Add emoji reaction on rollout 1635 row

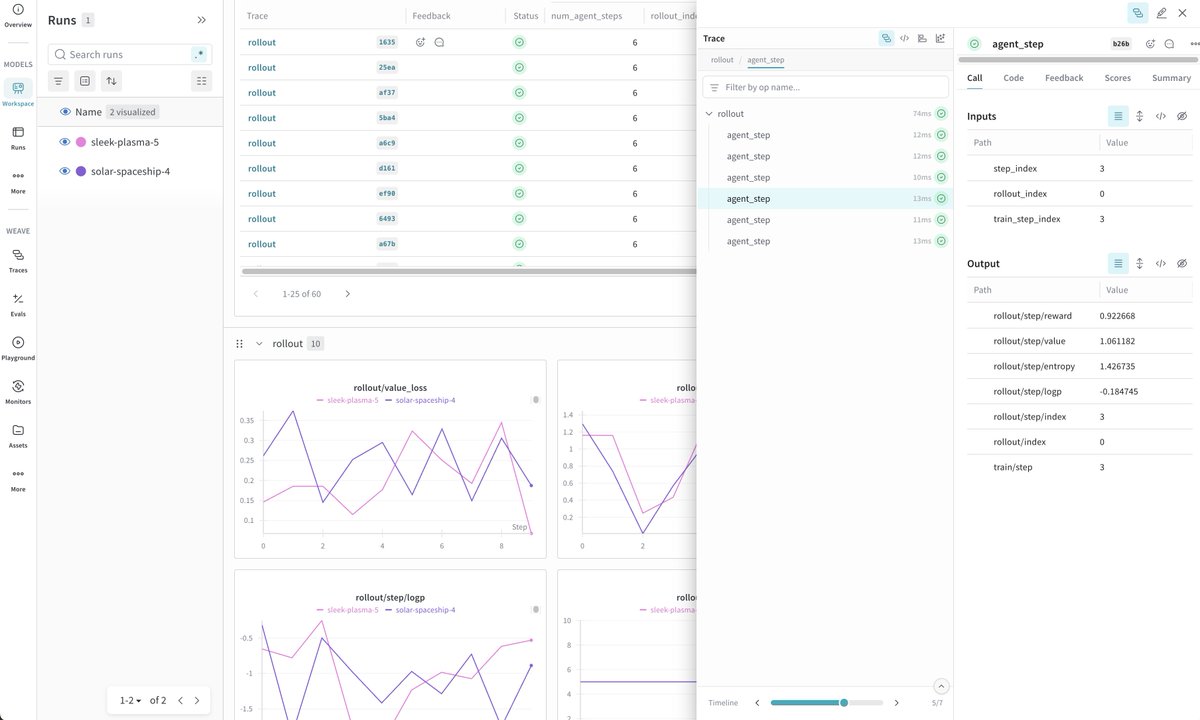coord(421,42)
